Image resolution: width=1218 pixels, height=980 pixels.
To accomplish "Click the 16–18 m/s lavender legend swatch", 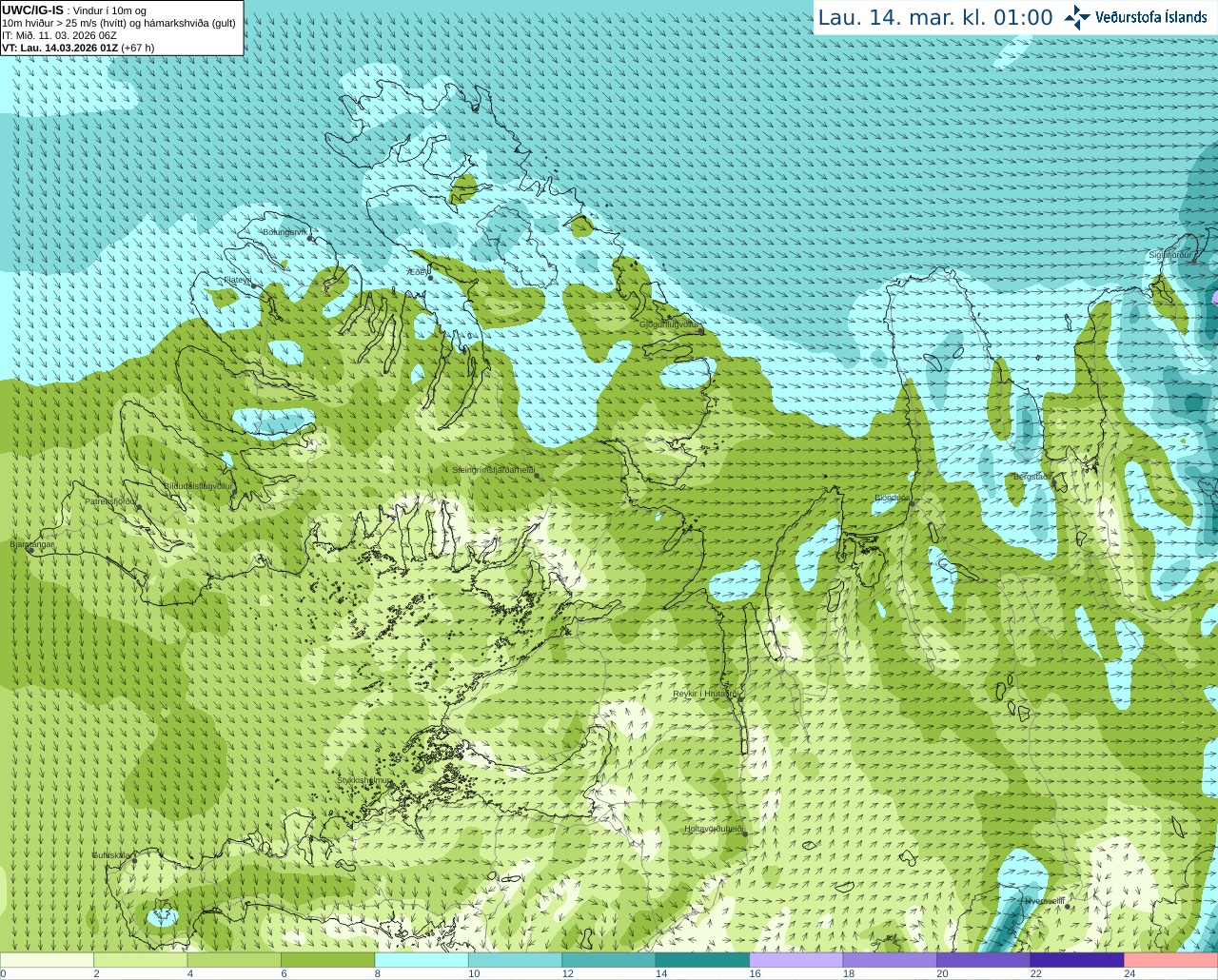I will [796, 960].
